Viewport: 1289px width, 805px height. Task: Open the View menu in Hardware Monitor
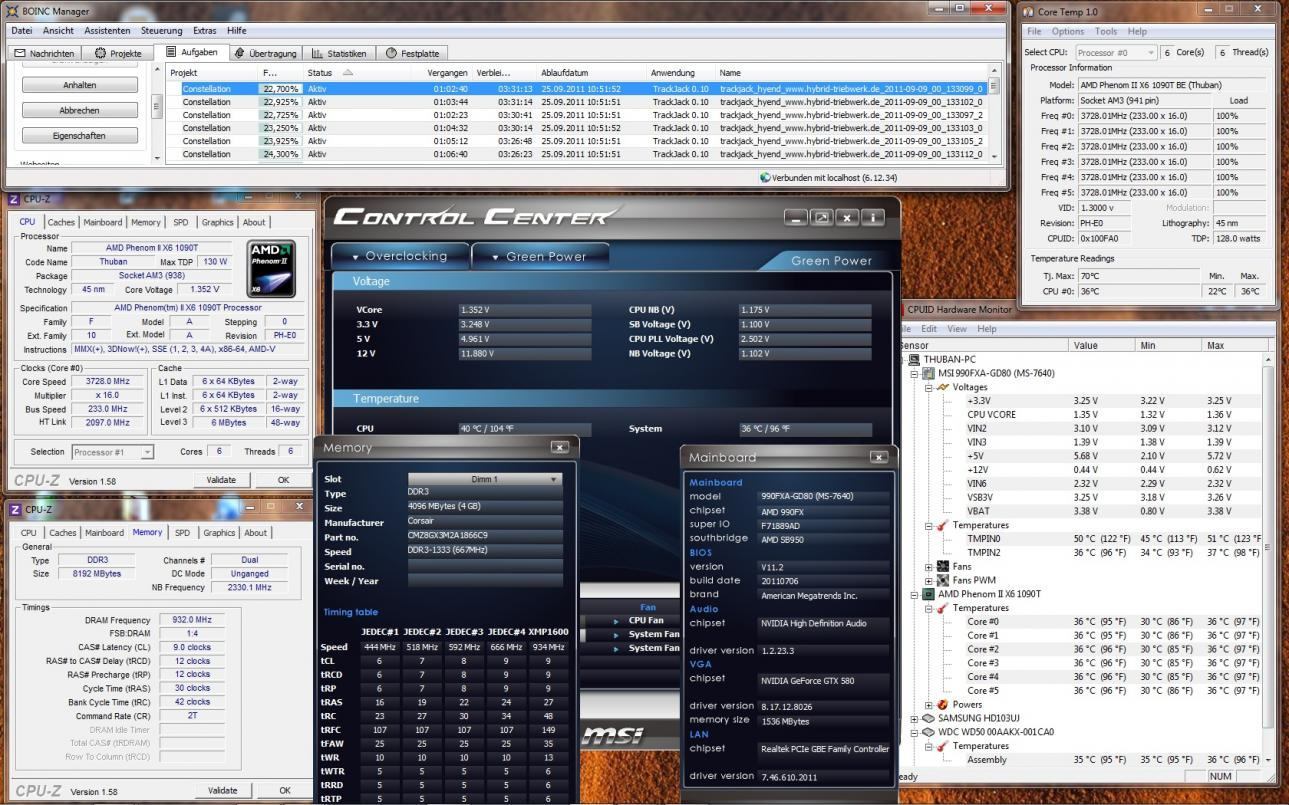[x=957, y=329]
